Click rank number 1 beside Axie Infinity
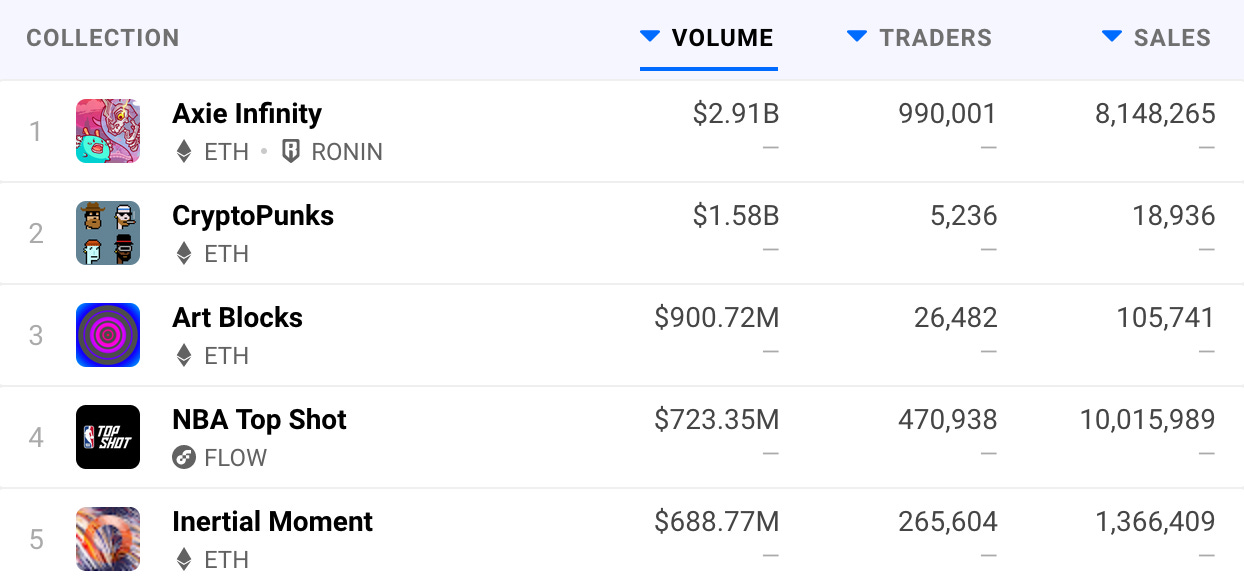This screenshot has width=1244, height=586. pos(36,132)
